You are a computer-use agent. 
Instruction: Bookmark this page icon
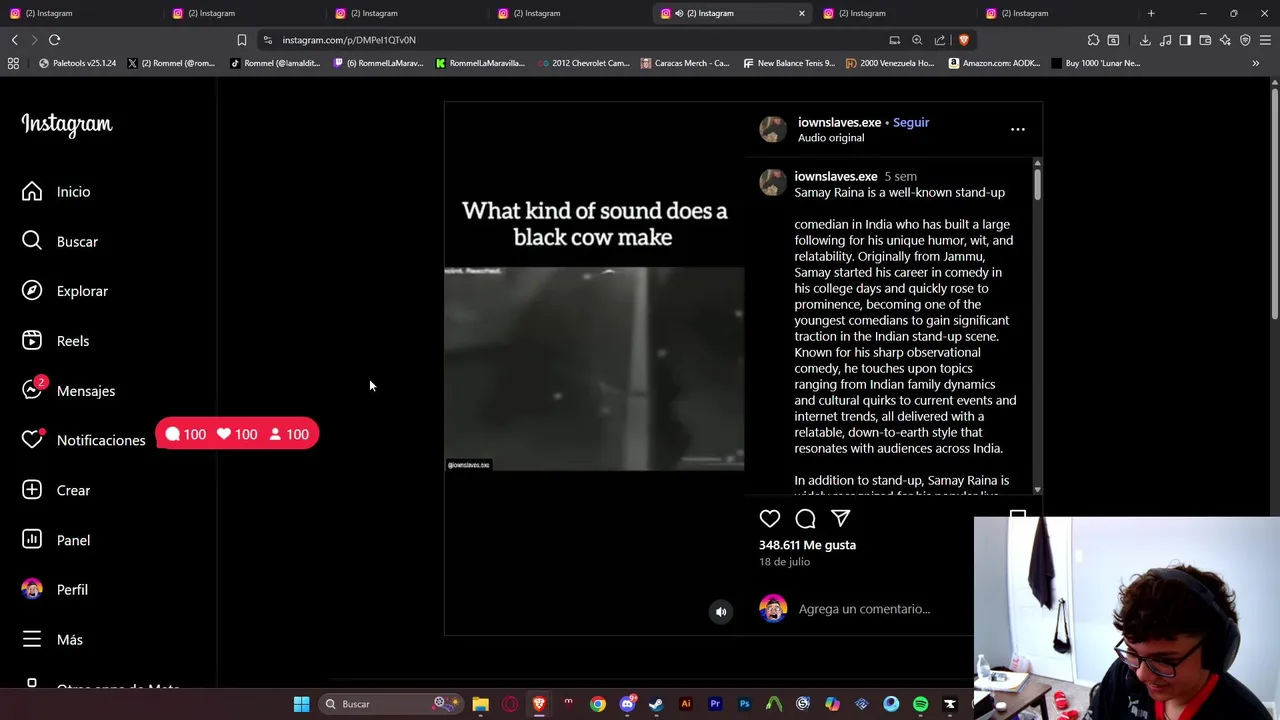241,40
